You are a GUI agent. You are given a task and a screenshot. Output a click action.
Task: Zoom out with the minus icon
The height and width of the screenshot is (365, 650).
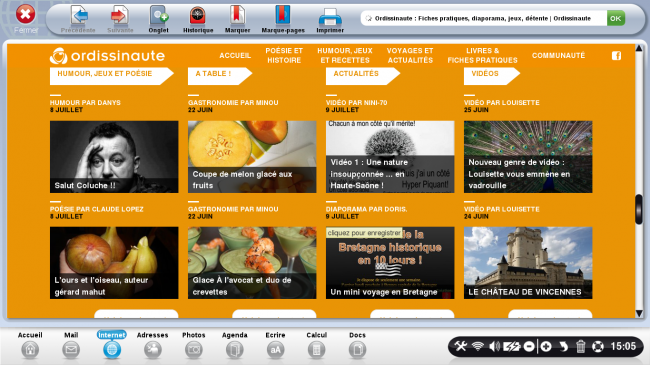[x=529, y=346]
